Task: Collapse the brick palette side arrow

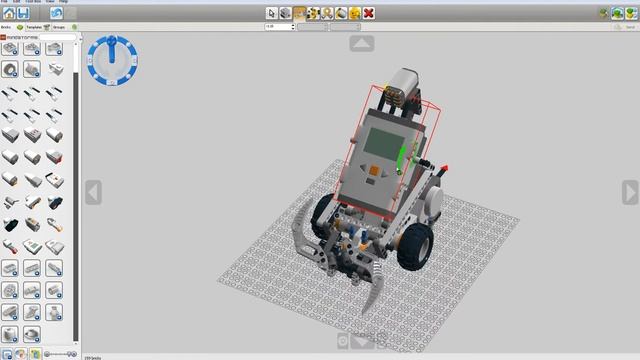Action: 80,39
